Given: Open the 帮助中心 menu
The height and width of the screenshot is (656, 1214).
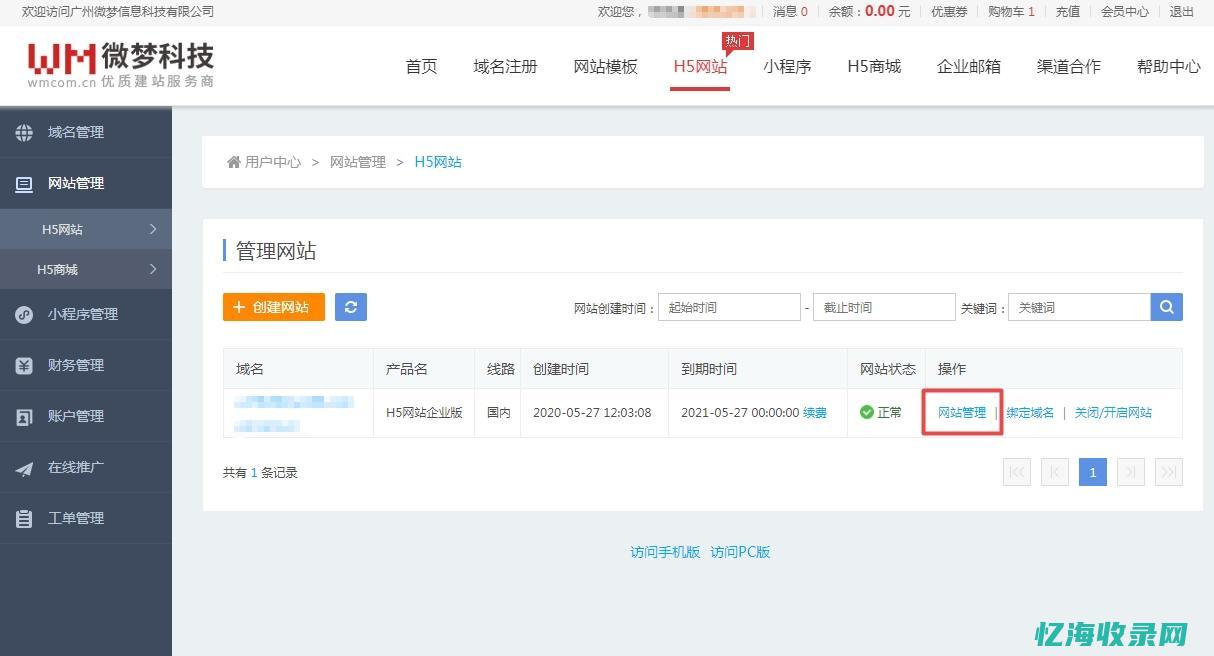Looking at the screenshot, I should [1169, 66].
